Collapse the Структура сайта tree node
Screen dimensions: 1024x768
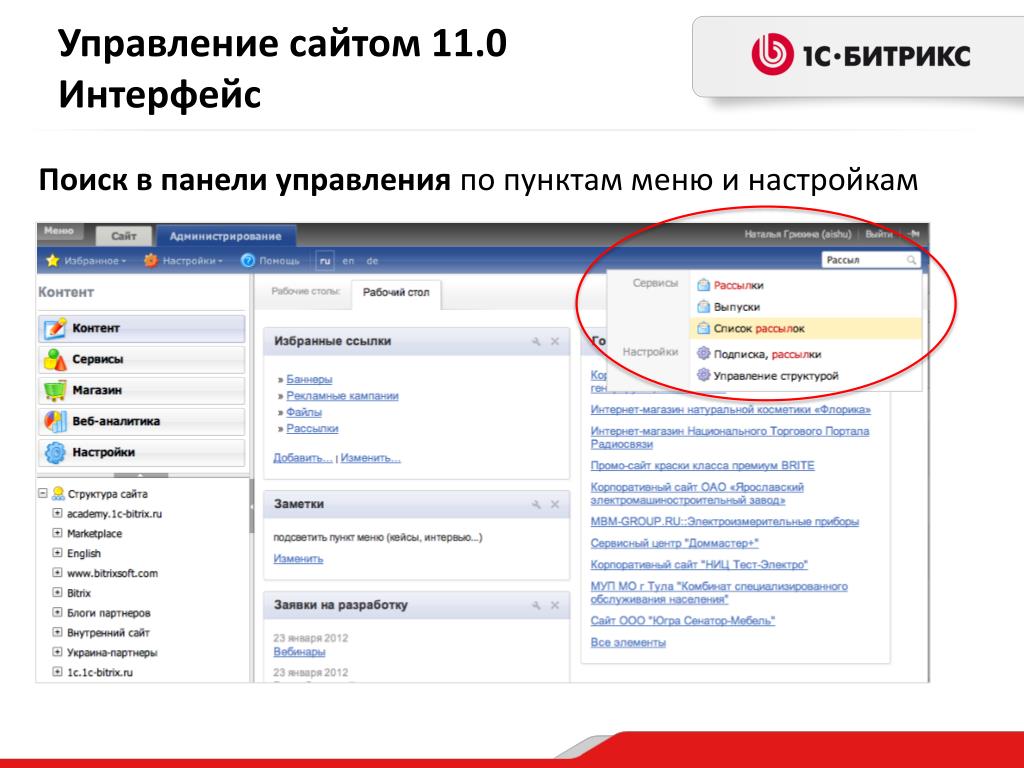(43, 493)
